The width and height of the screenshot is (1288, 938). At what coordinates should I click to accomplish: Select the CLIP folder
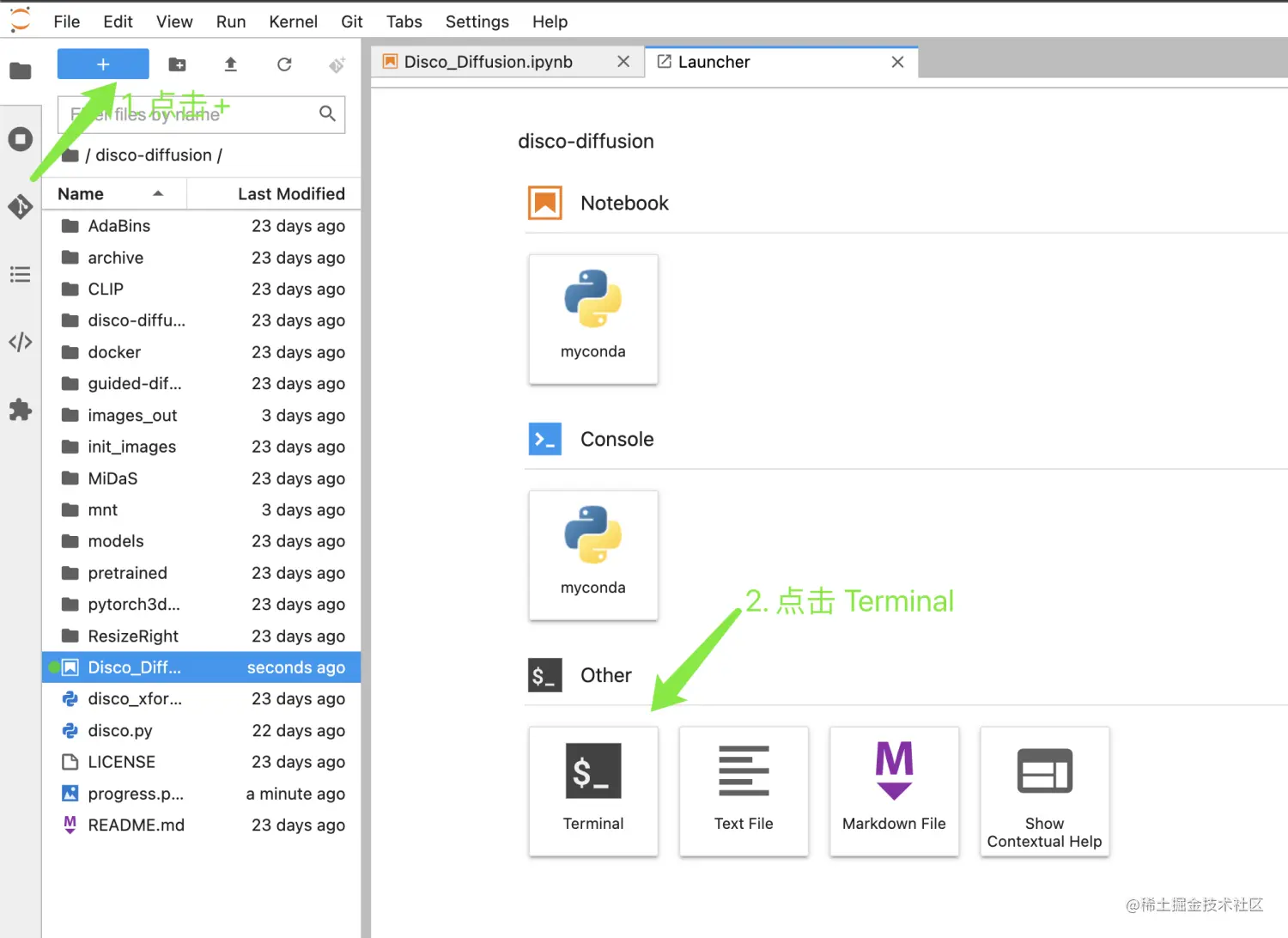pyautogui.click(x=201, y=289)
